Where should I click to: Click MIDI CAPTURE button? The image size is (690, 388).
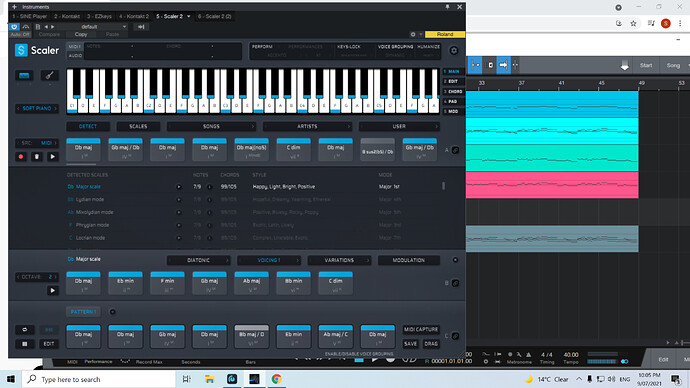click(421, 329)
